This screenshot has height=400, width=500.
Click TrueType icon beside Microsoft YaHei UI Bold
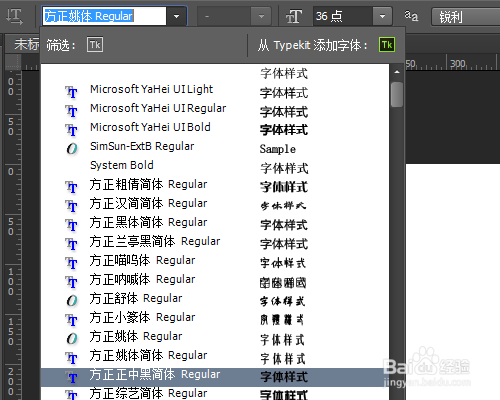tap(72, 130)
